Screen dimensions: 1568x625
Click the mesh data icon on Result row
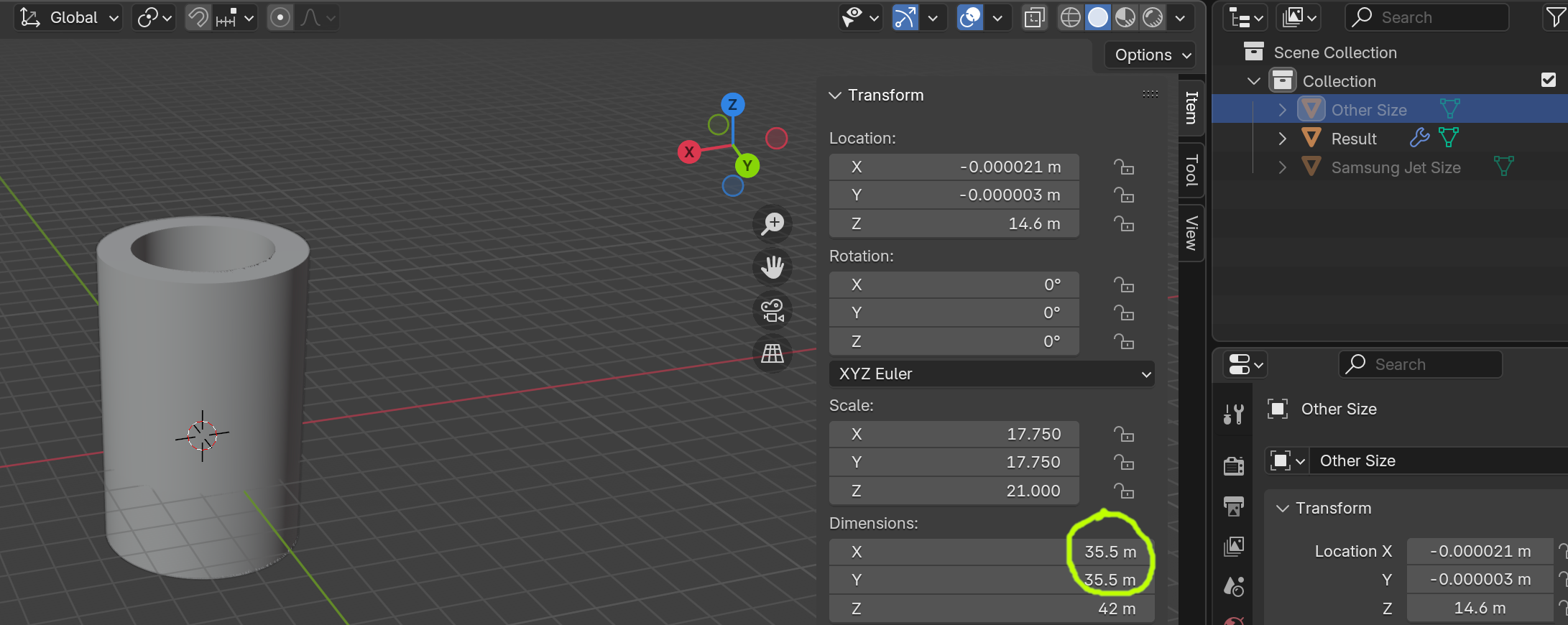(x=1449, y=137)
